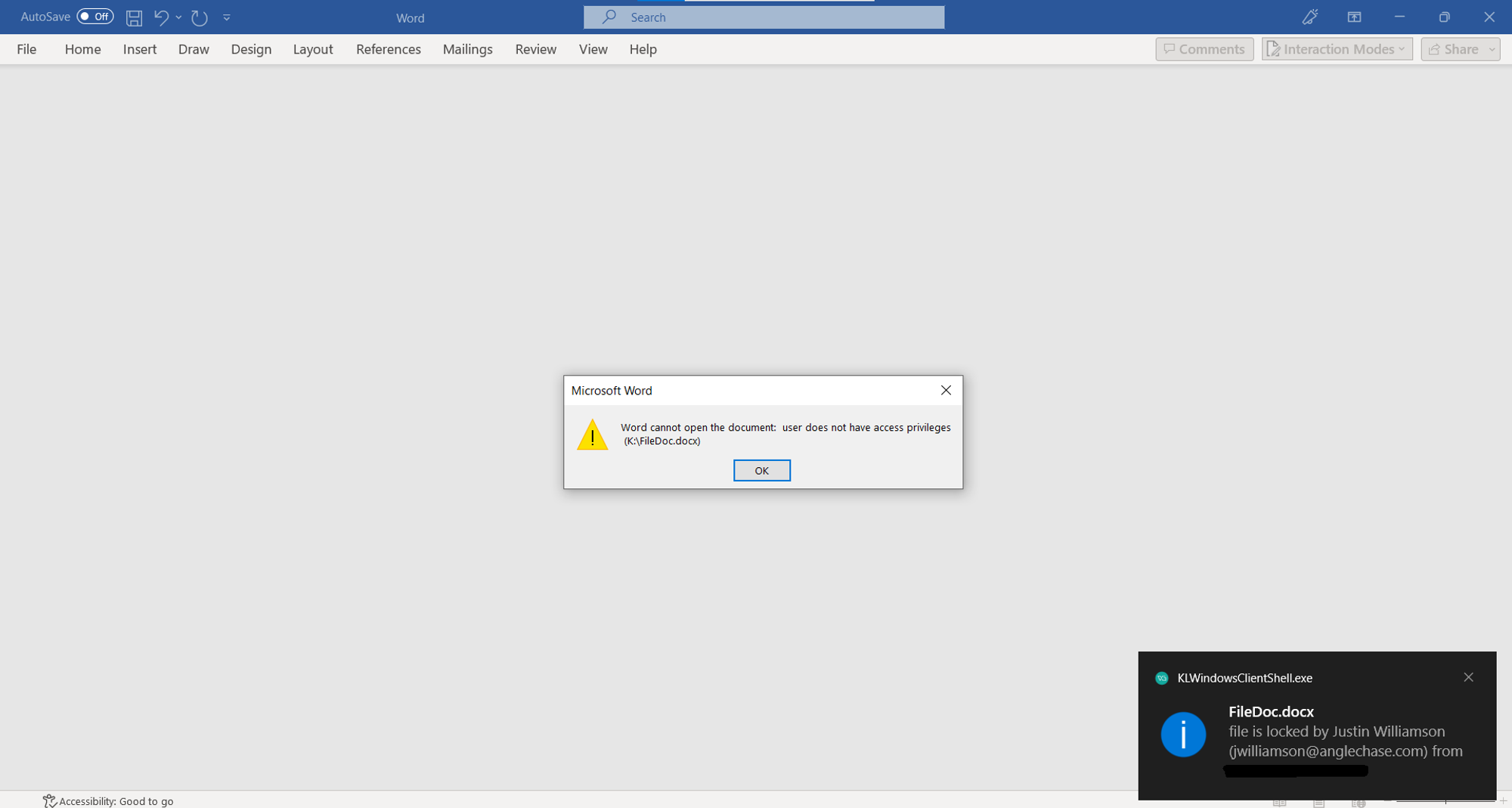This screenshot has height=808, width=1512.
Task: Switch to the Home tab
Action: coord(82,49)
